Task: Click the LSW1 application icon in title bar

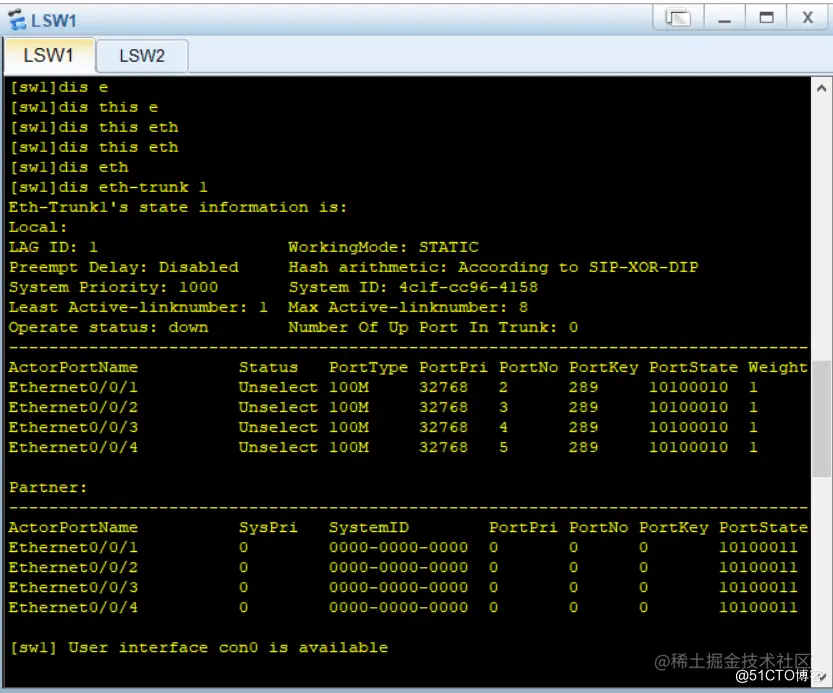Action: 17,20
